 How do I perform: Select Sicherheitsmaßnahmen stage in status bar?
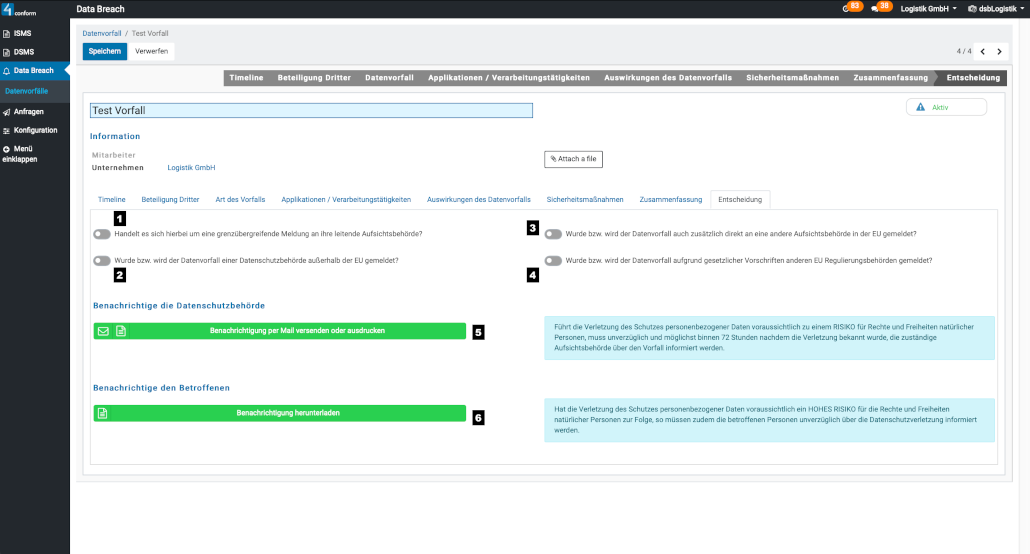pos(792,77)
